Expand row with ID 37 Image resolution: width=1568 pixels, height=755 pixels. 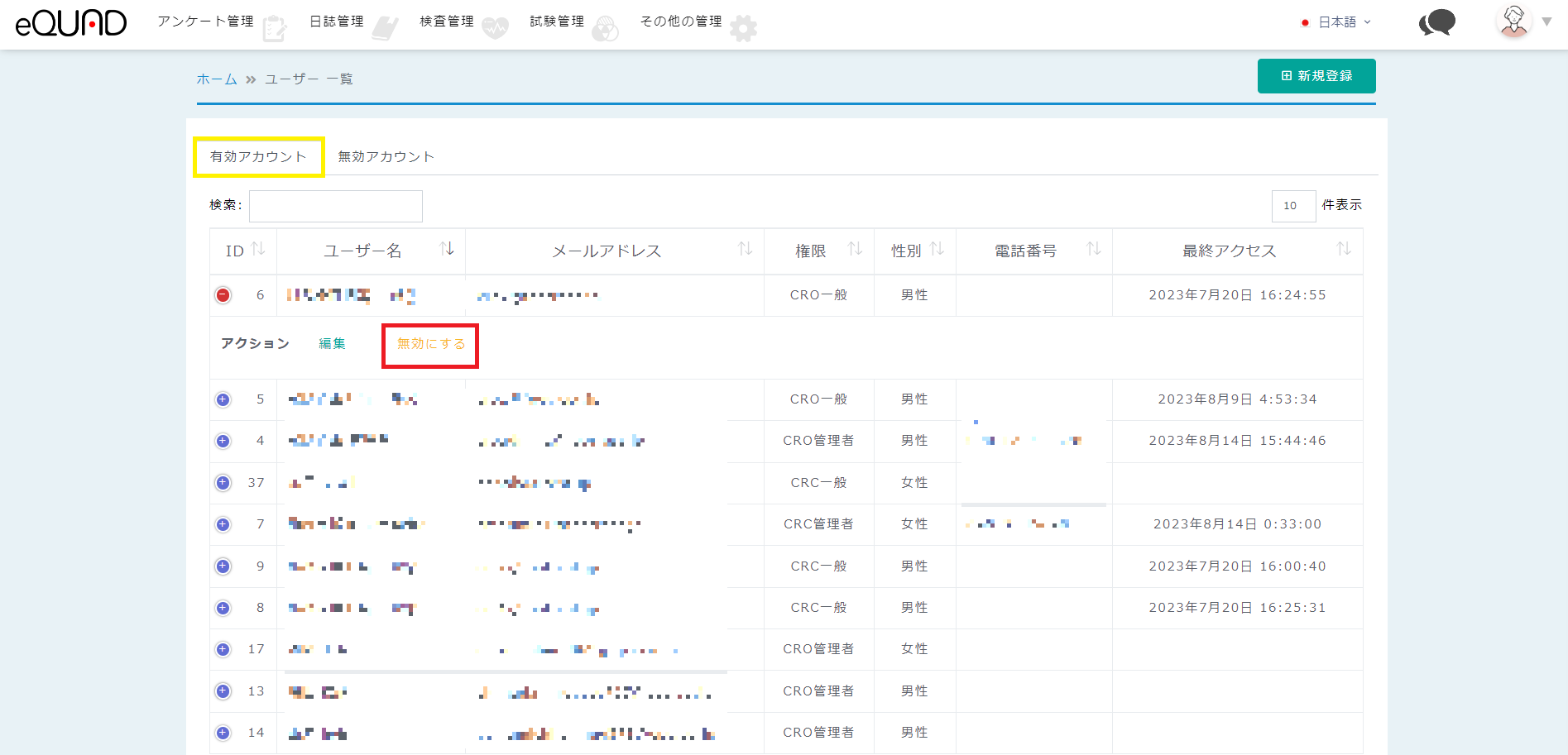pos(223,483)
